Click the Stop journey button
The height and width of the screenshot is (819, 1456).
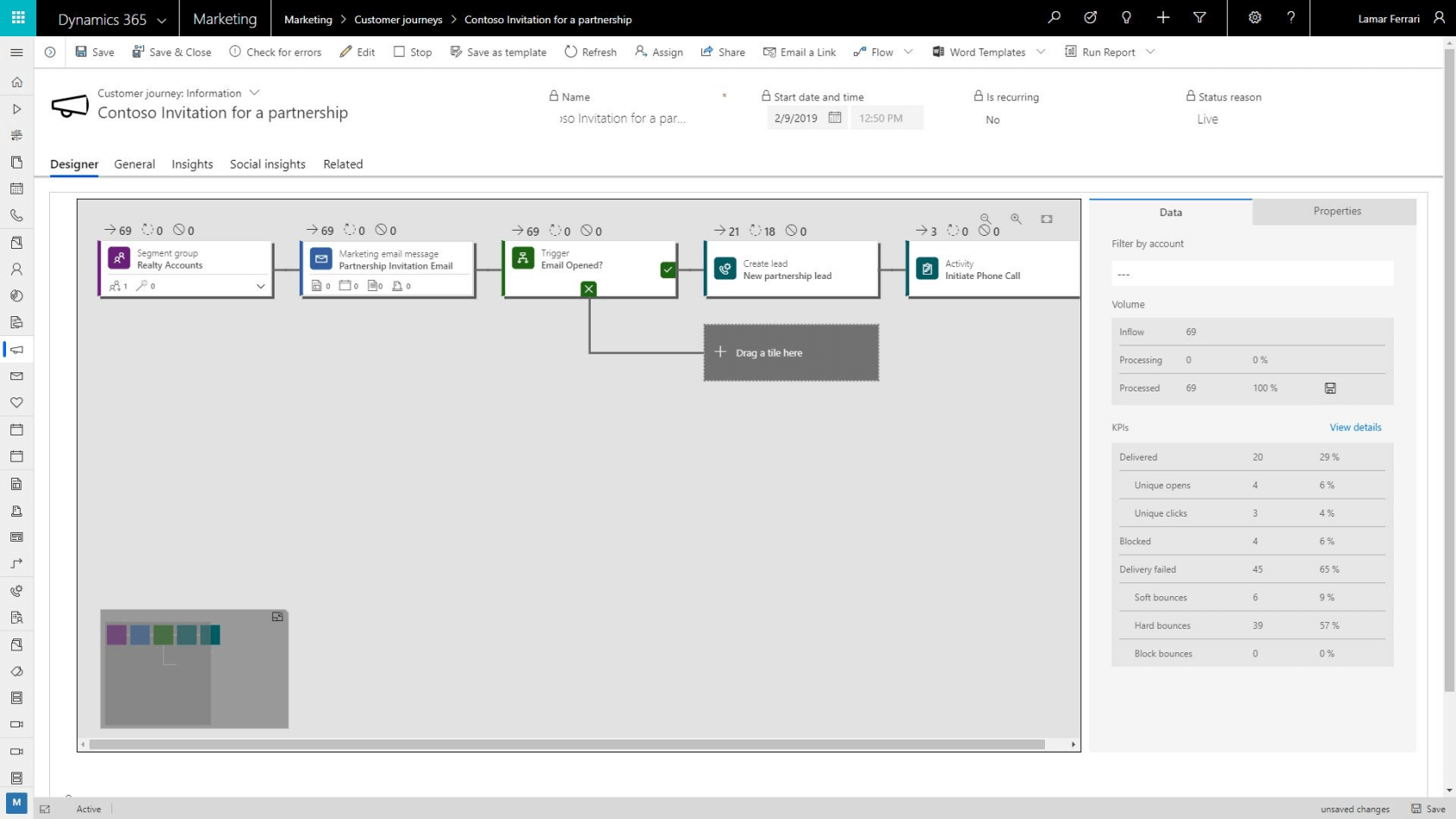coord(412,52)
